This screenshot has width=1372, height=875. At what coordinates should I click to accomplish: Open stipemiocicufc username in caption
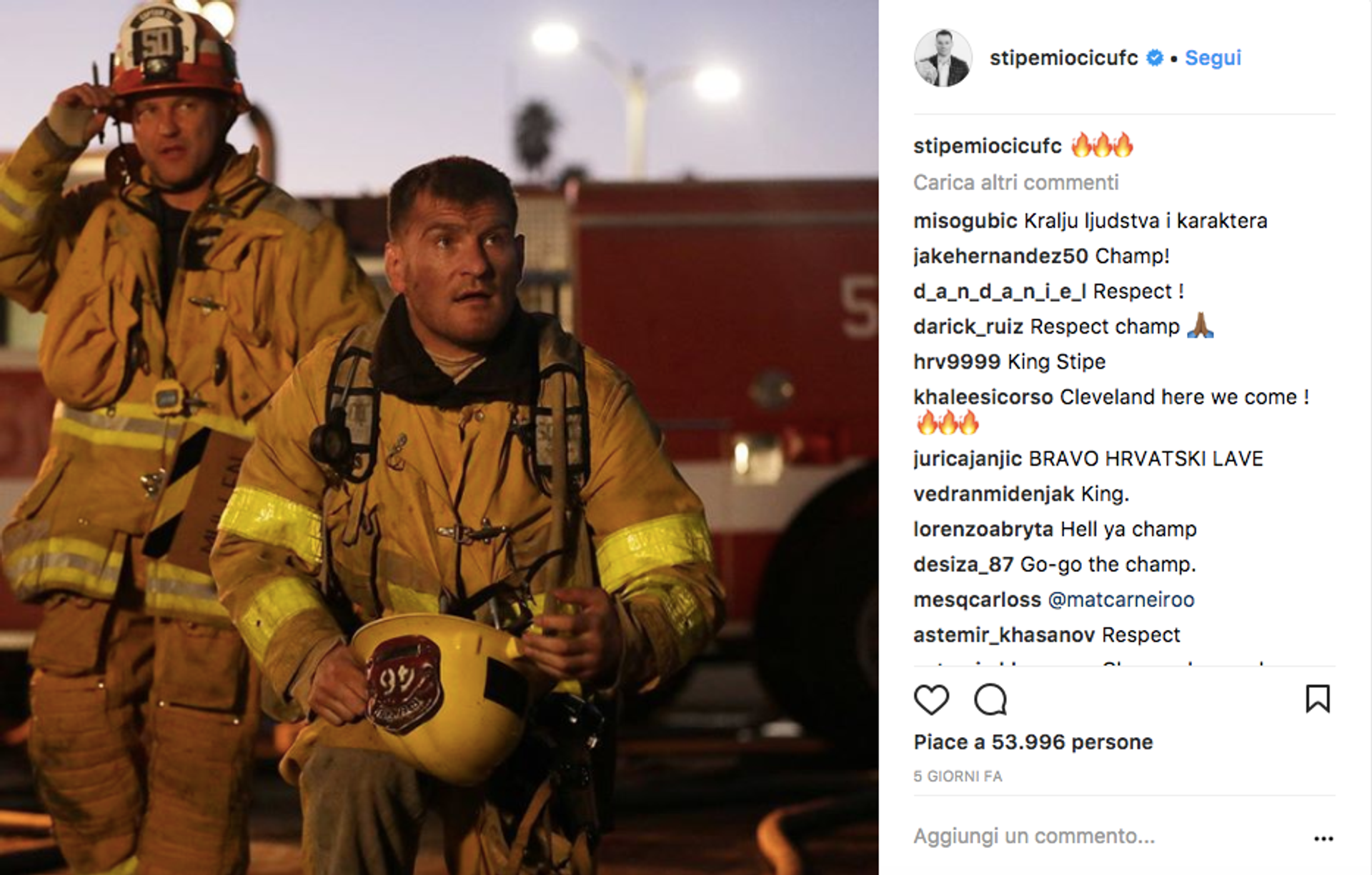(x=987, y=146)
